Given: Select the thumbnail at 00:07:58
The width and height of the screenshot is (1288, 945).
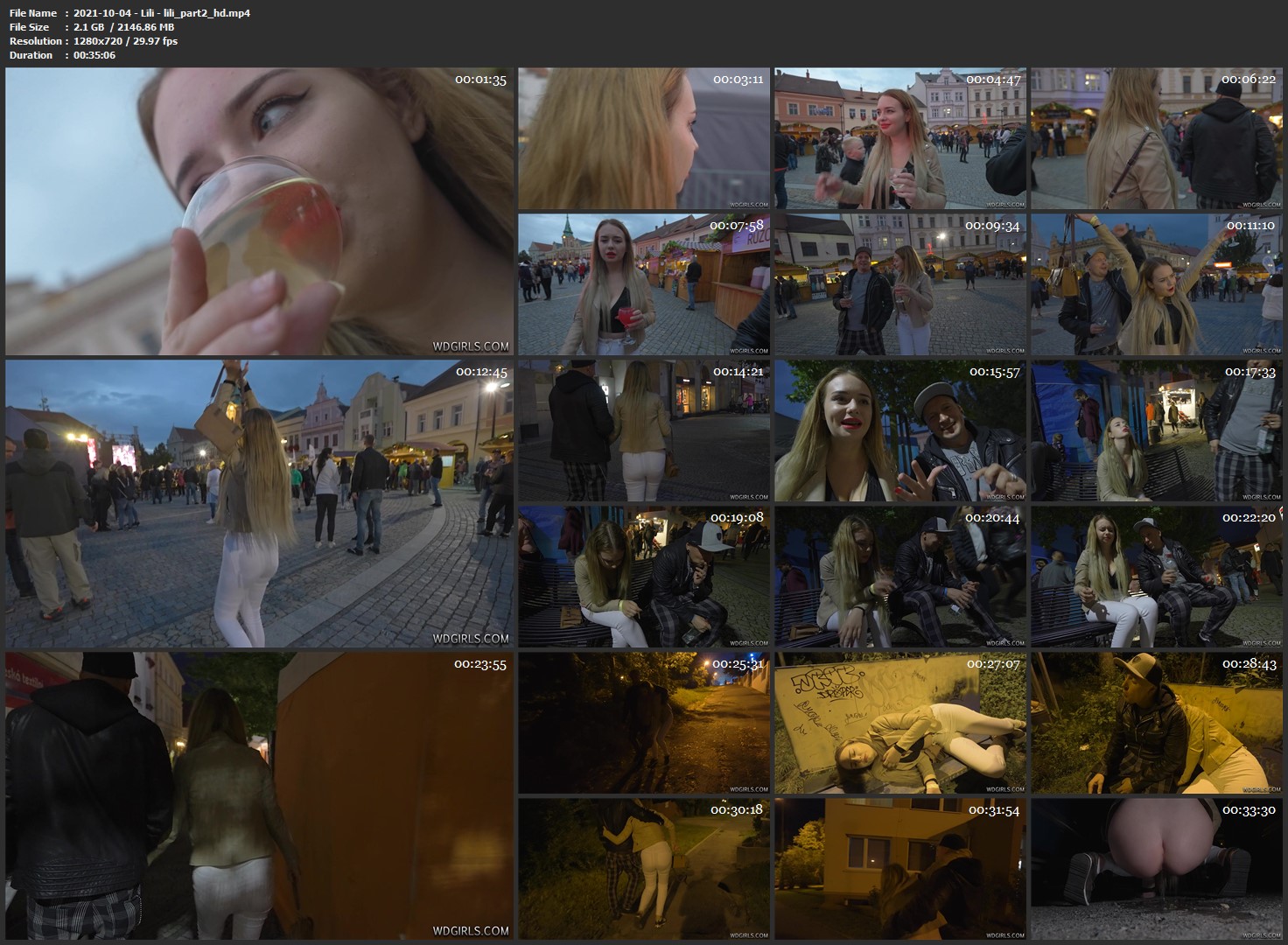Looking at the screenshot, I should tap(644, 284).
